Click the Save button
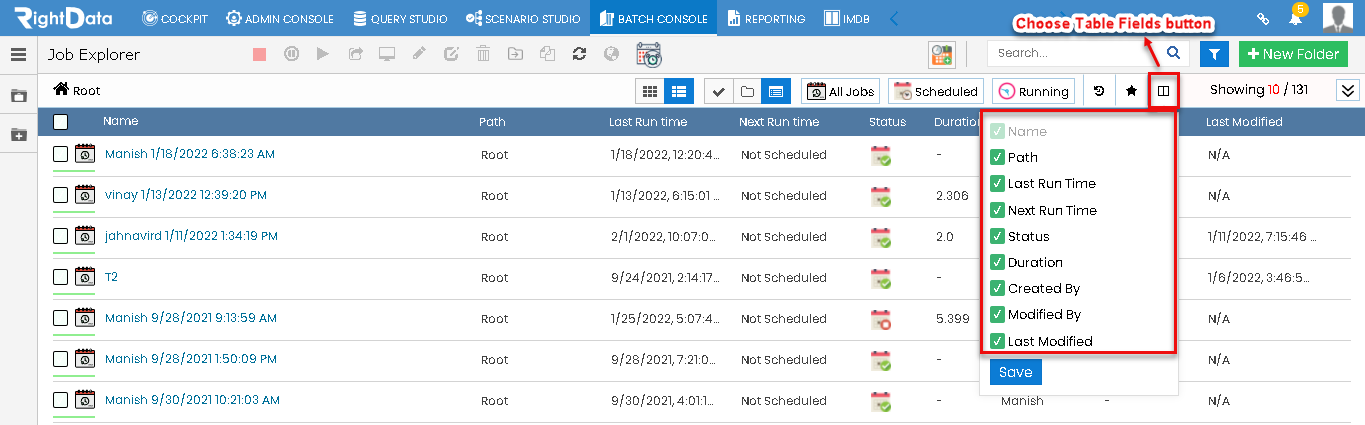 tap(1016, 372)
